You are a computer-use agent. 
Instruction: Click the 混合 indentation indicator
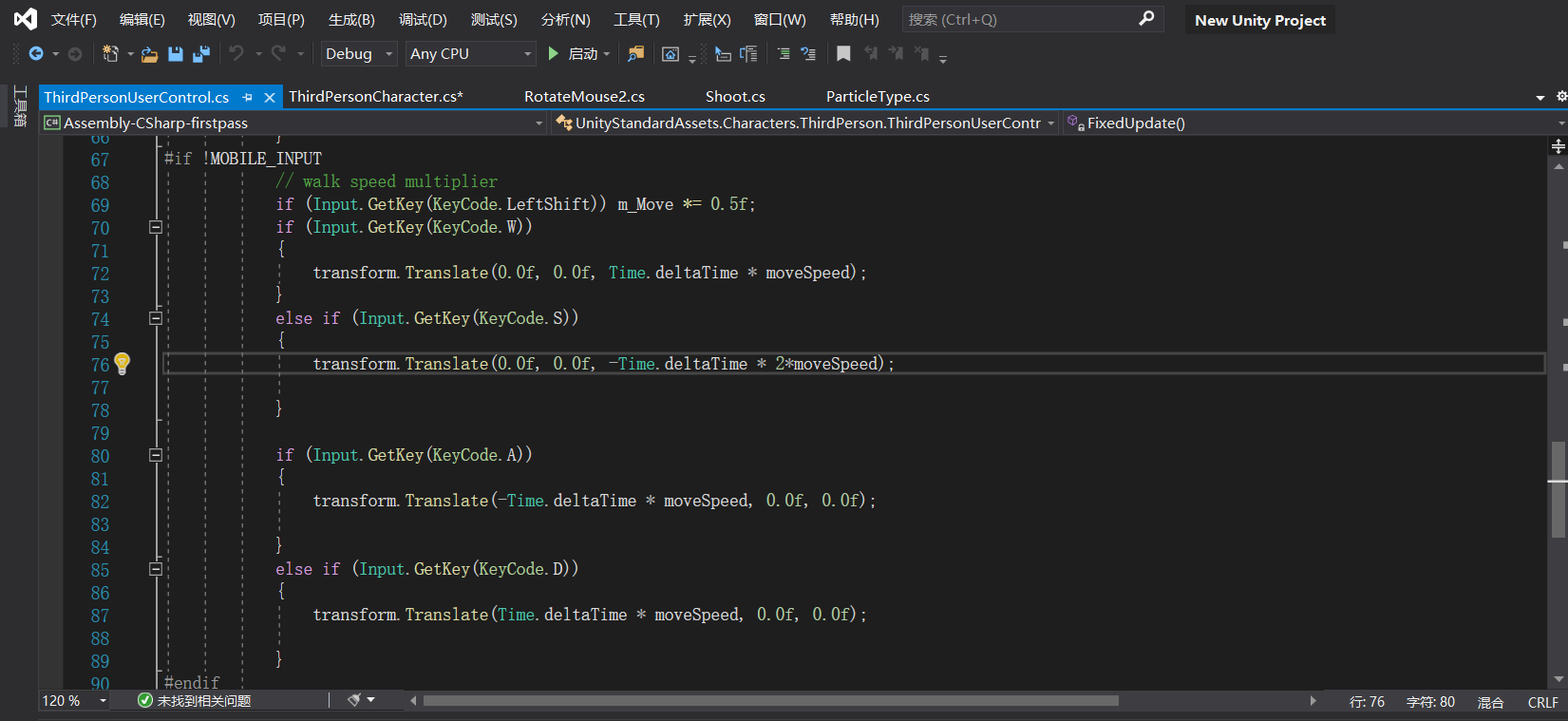pyautogui.click(x=1490, y=702)
